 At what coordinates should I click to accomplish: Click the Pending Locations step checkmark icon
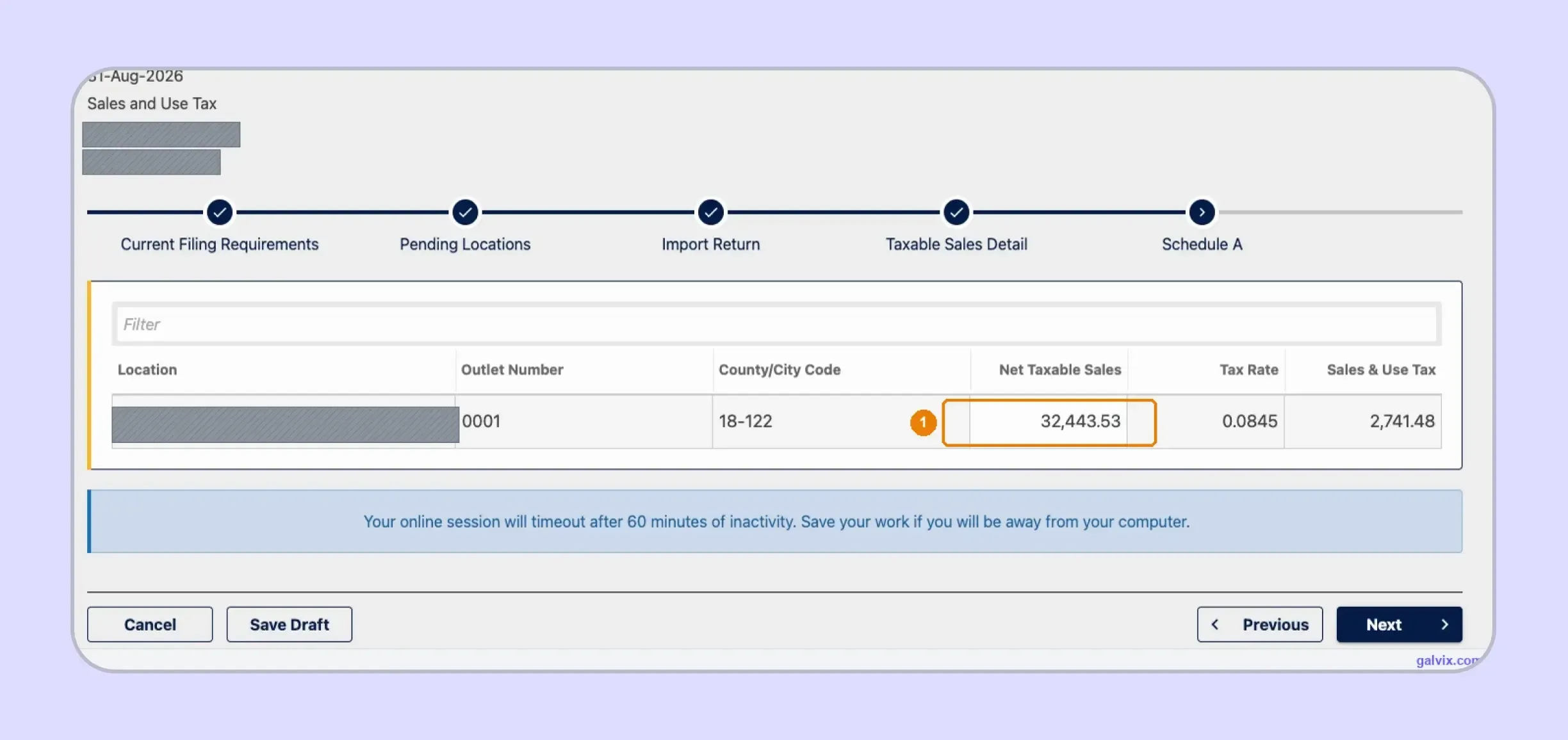tap(465, 212)
